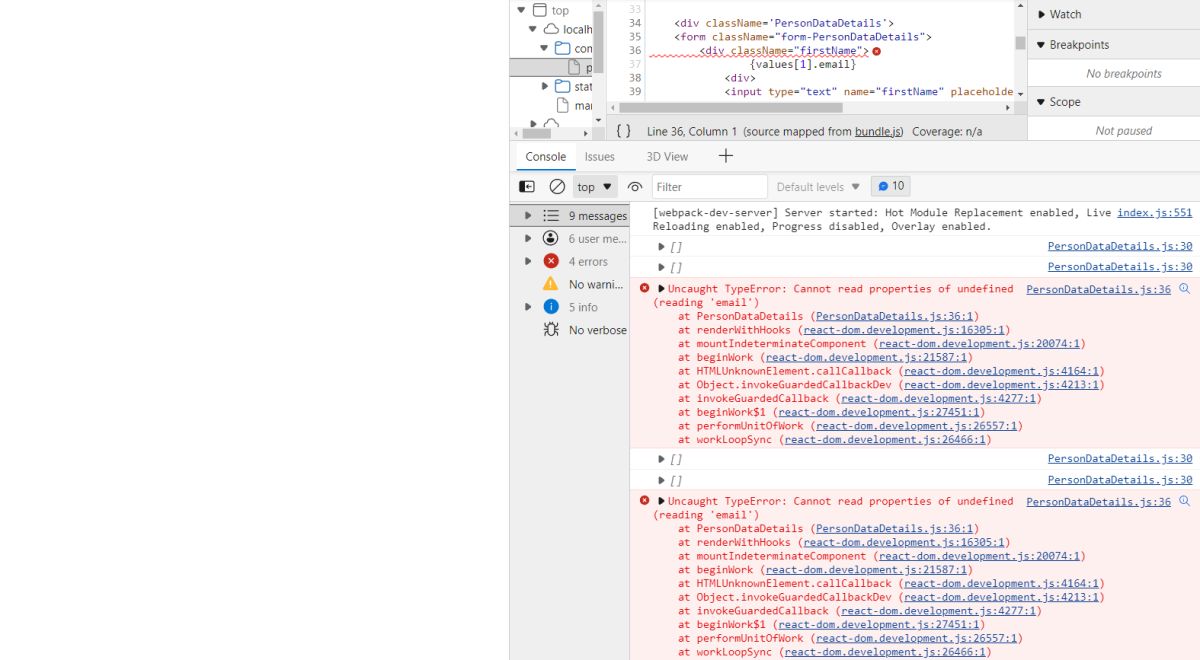The height and width of the screenshot is (660, 1200).
Task: Add a new drawer tab with the plus icon
Action: (726, 156)
